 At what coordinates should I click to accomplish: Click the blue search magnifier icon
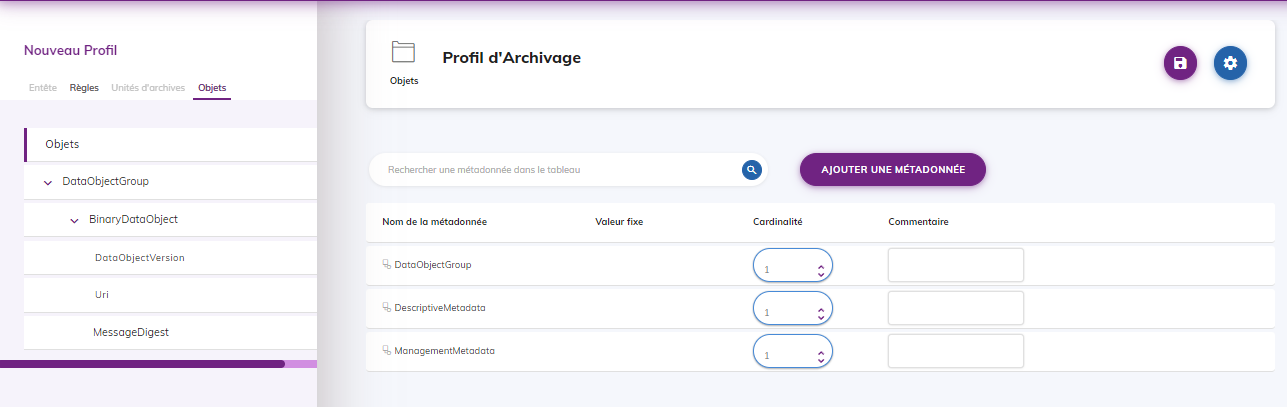(x=752, y=170)
